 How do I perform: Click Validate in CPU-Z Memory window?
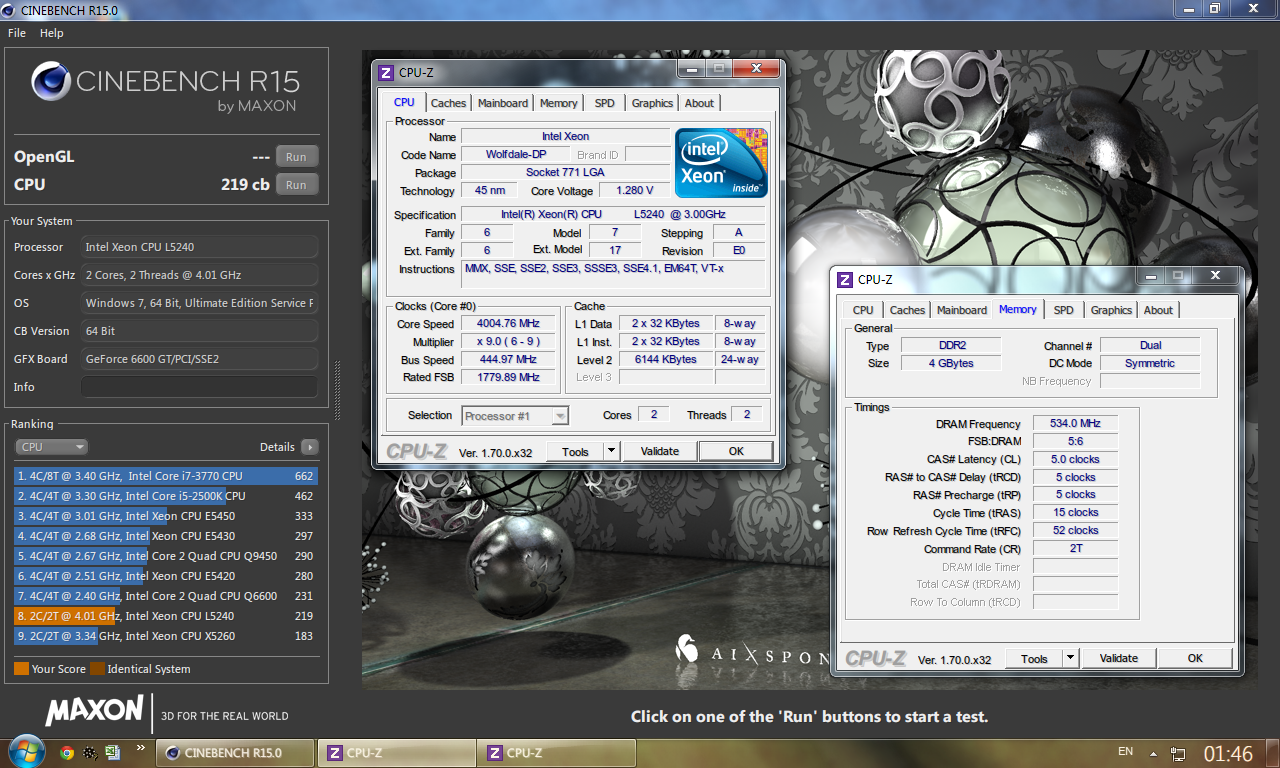coord(1119,658)
